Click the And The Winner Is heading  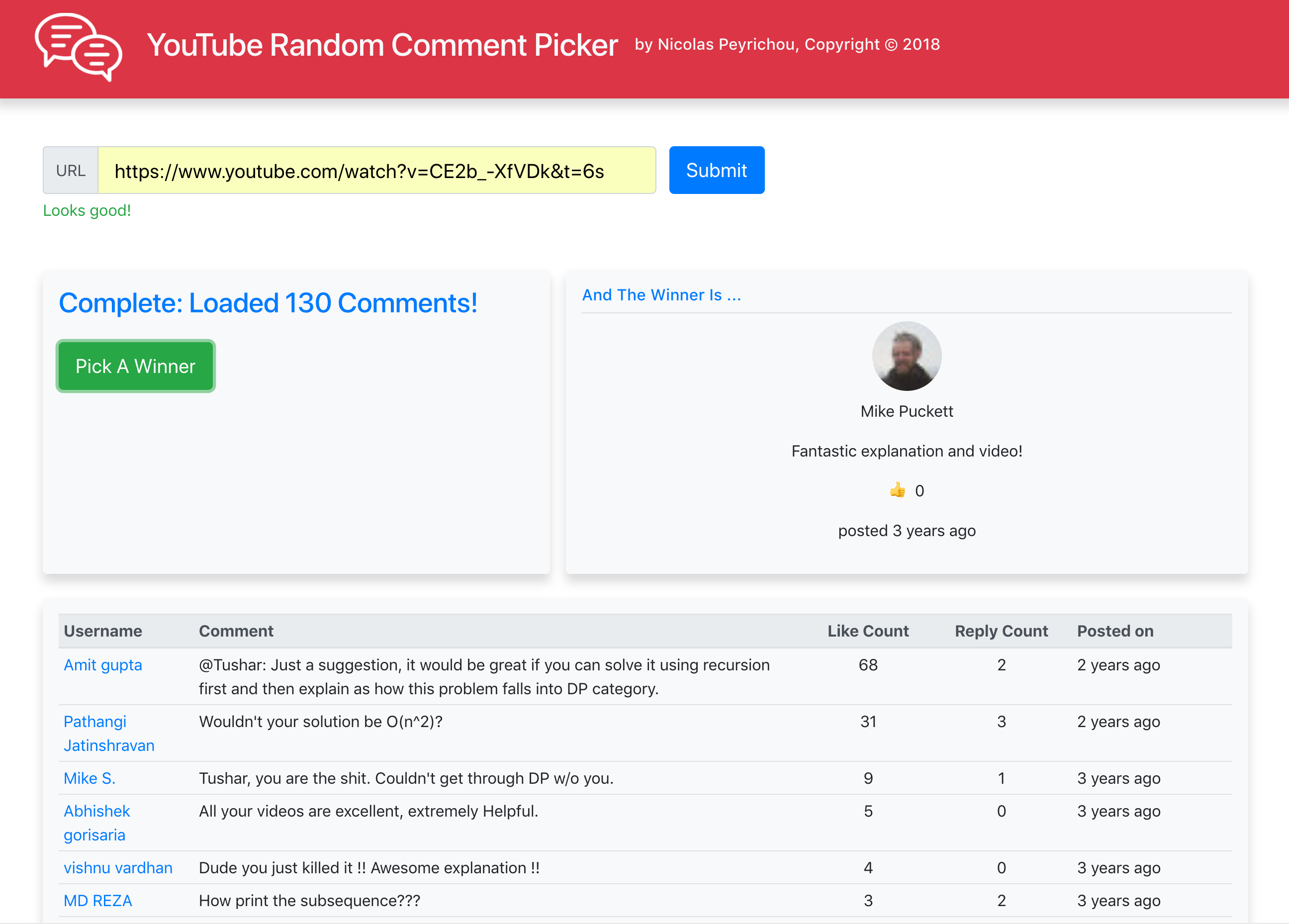[x=661, y=295]
